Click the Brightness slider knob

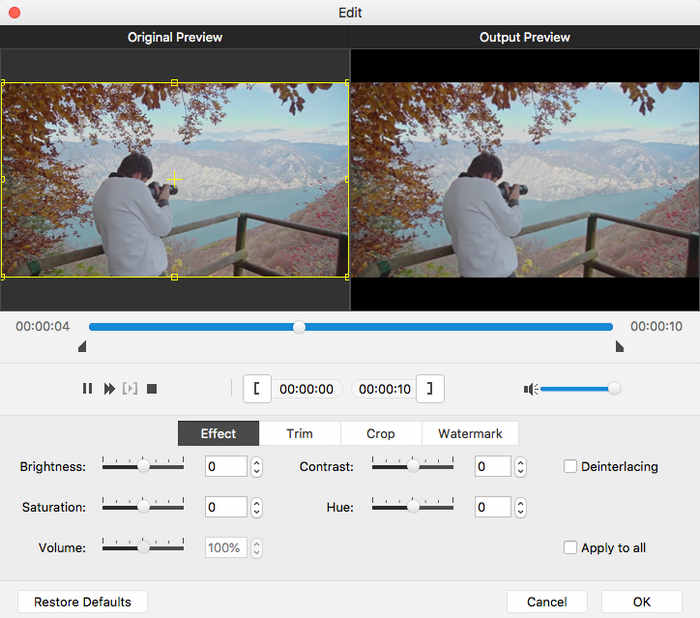(x=143, y=467)
